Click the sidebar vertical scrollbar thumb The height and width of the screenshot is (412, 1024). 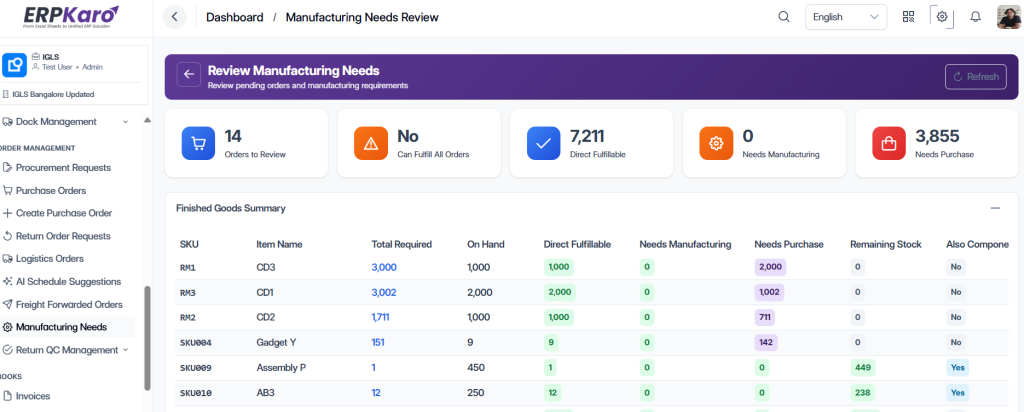point(147,338)
